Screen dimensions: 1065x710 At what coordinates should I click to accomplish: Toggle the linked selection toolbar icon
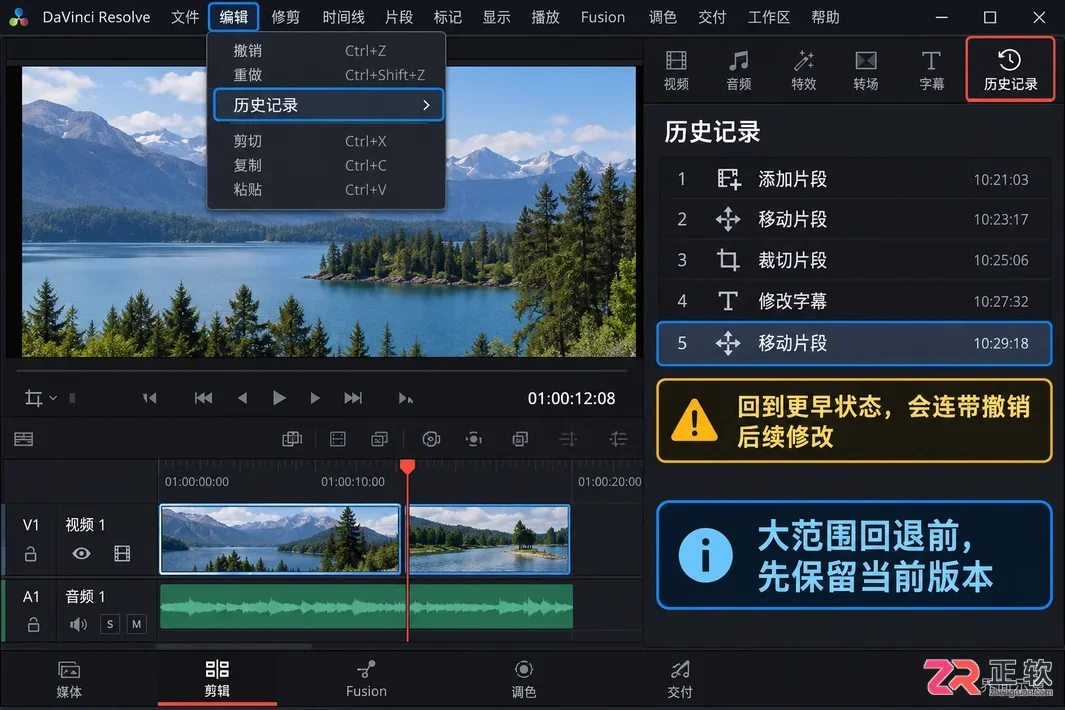[473, 440]
